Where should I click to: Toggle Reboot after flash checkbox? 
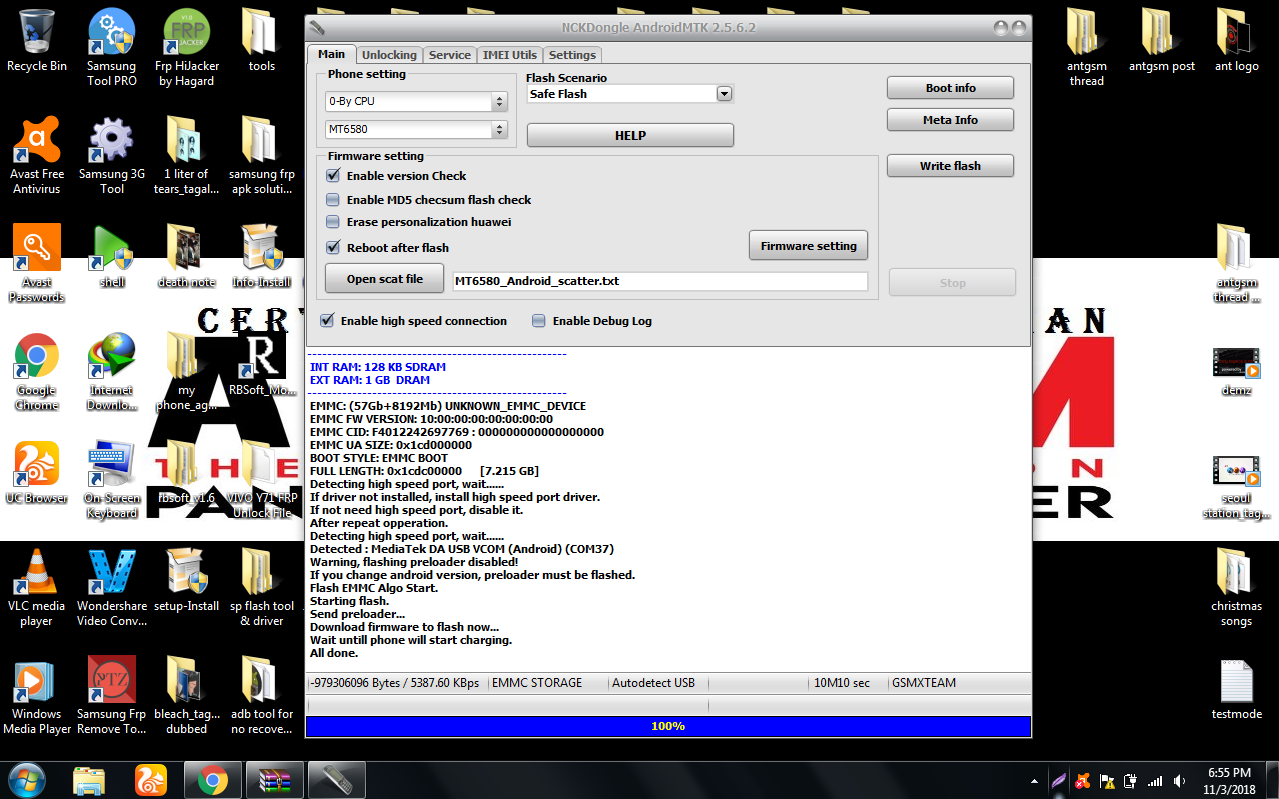(333, 248)
